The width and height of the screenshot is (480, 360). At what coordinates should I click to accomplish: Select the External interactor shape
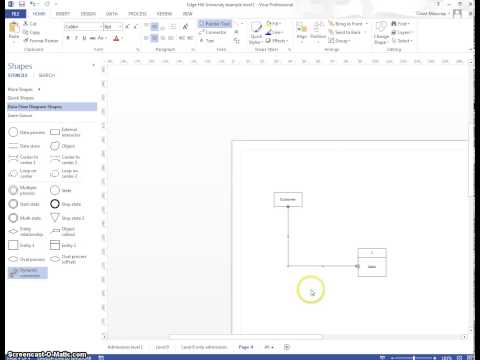(65, 132)
